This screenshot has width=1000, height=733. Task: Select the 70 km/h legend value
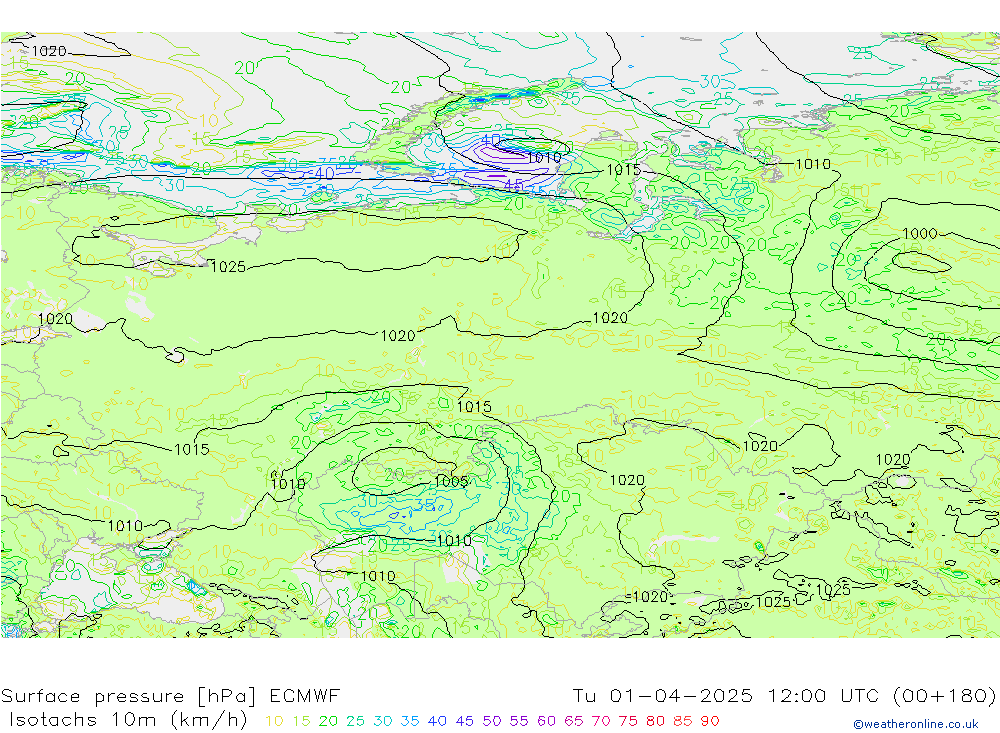pos(601,721)
